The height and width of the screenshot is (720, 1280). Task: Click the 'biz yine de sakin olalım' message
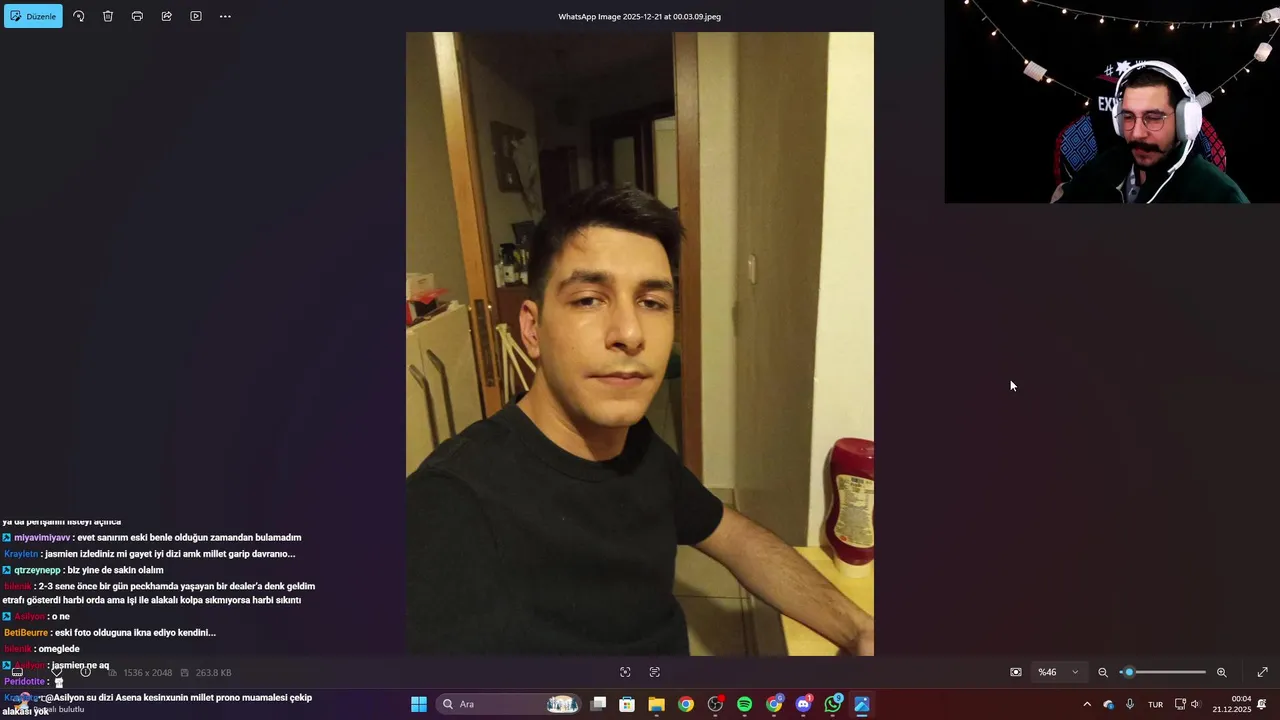(x=115, y=570)
